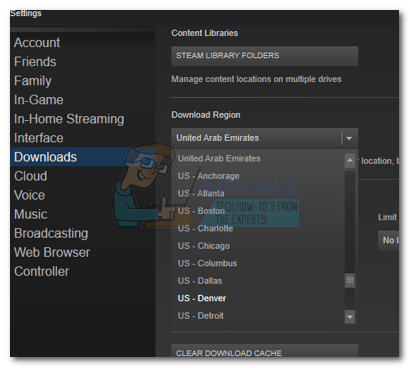
Task: Collapse the Download Region dropdown arrow
Action: (349, 138)
